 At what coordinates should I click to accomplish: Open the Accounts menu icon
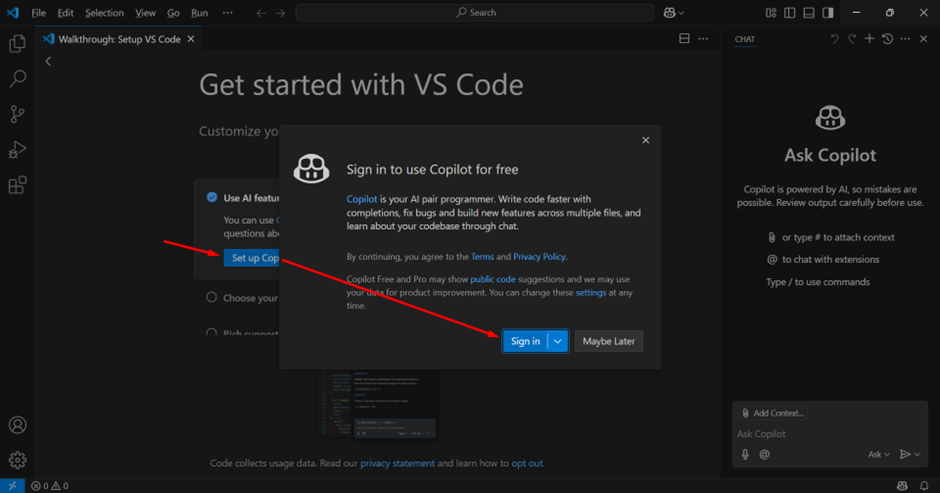pos(17,425)
